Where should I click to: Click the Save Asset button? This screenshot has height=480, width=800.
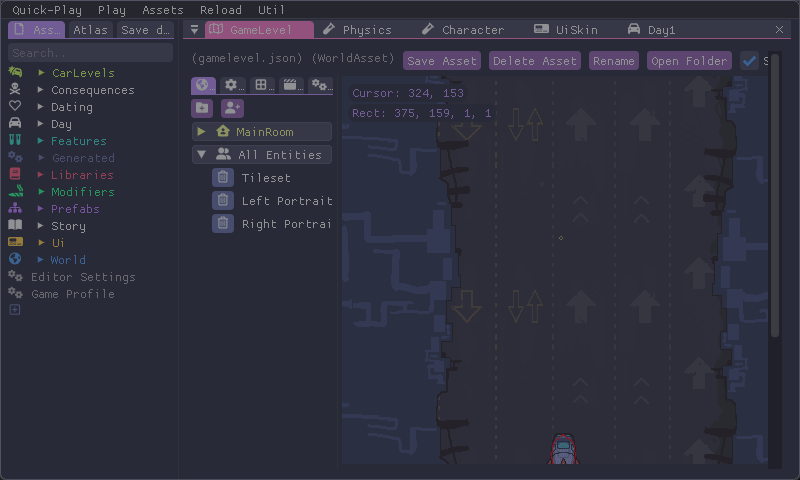[x=442, y=61]
